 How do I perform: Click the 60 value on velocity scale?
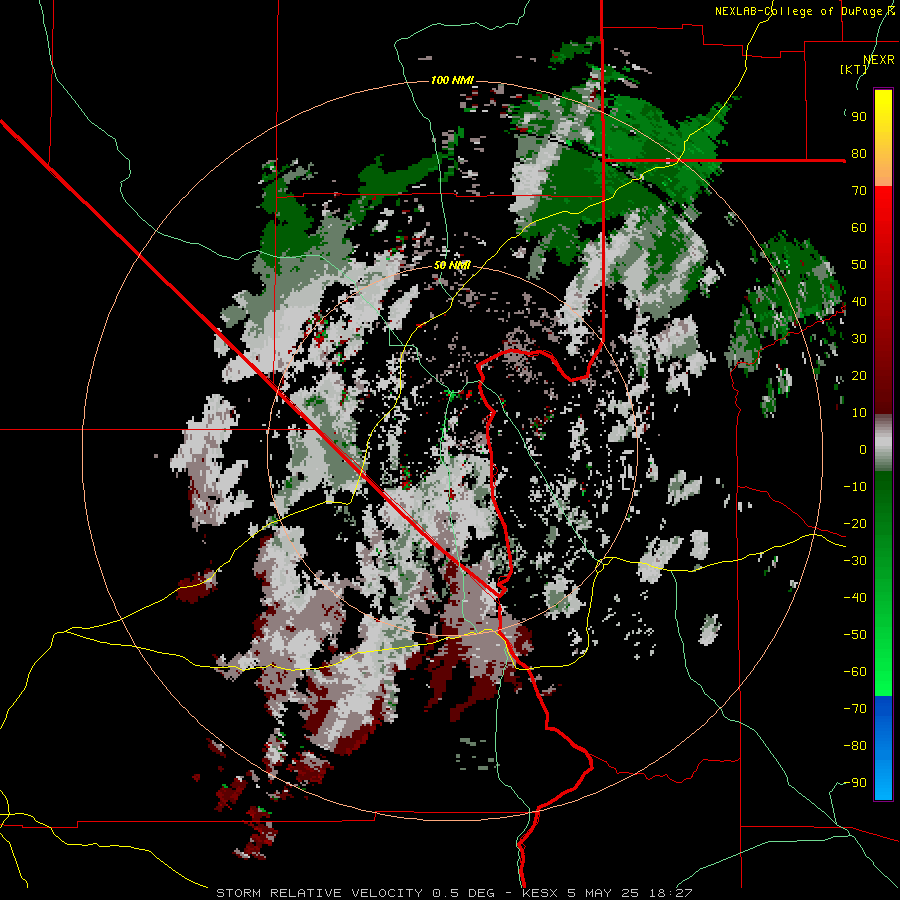[859, 228]
